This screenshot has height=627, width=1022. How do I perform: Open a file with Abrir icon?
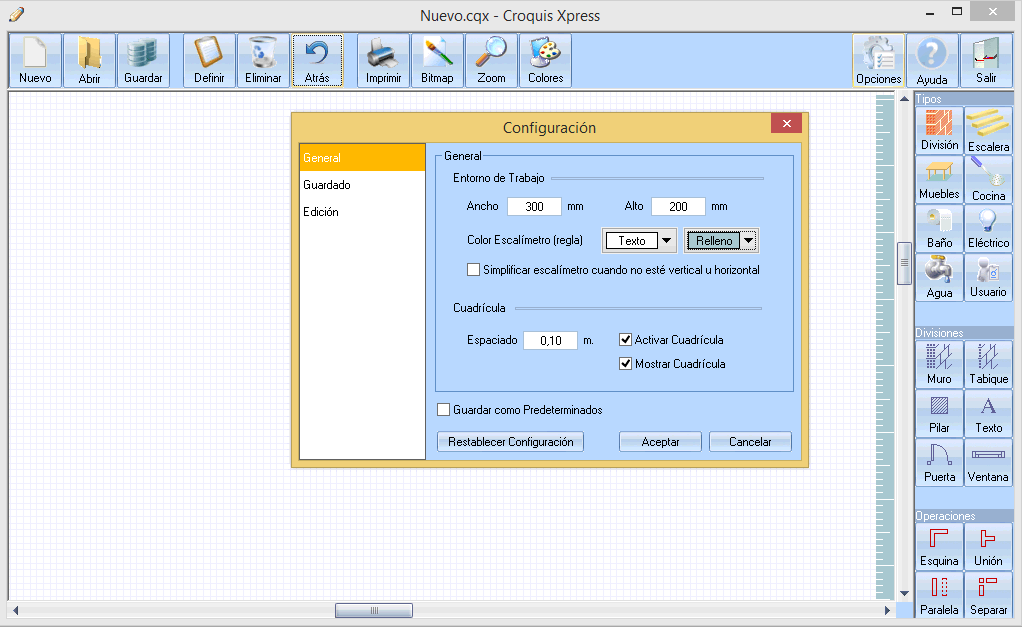89,61
